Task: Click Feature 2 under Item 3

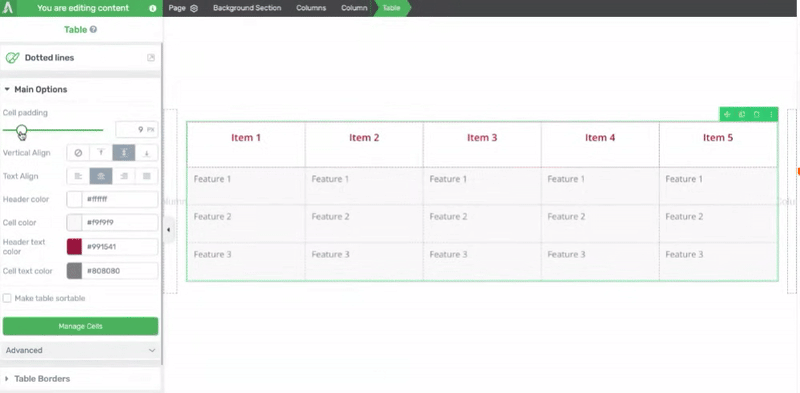Action: (448, 217)
